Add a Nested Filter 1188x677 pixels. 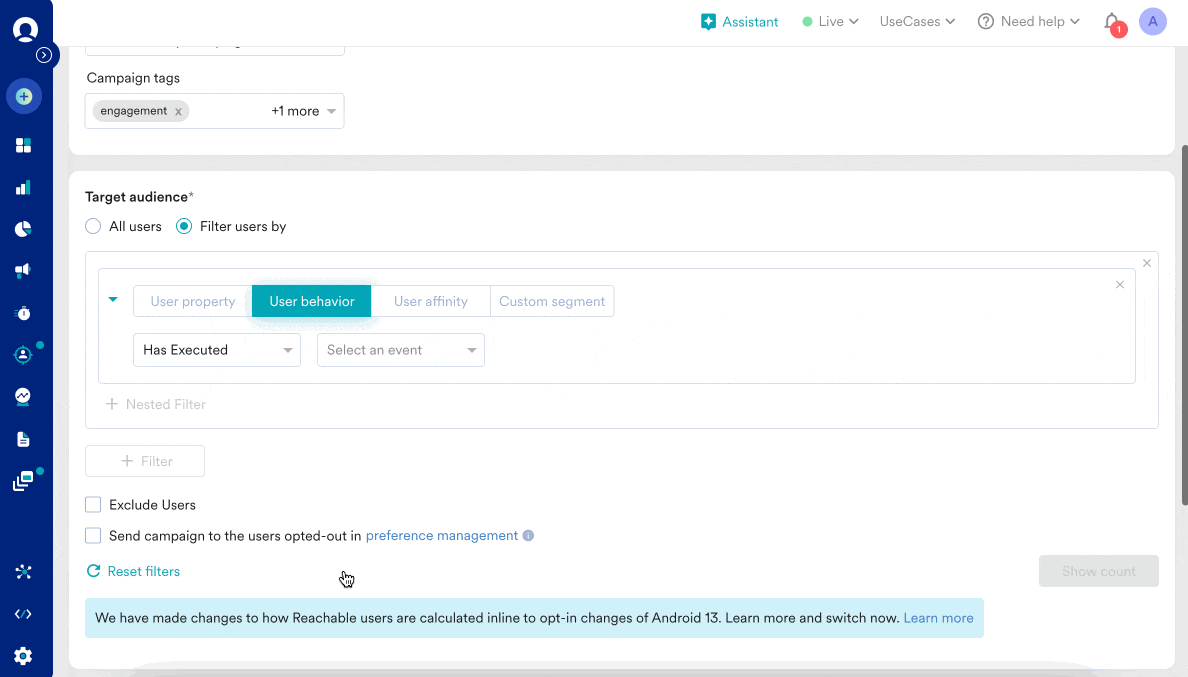[x=155, y=404]
